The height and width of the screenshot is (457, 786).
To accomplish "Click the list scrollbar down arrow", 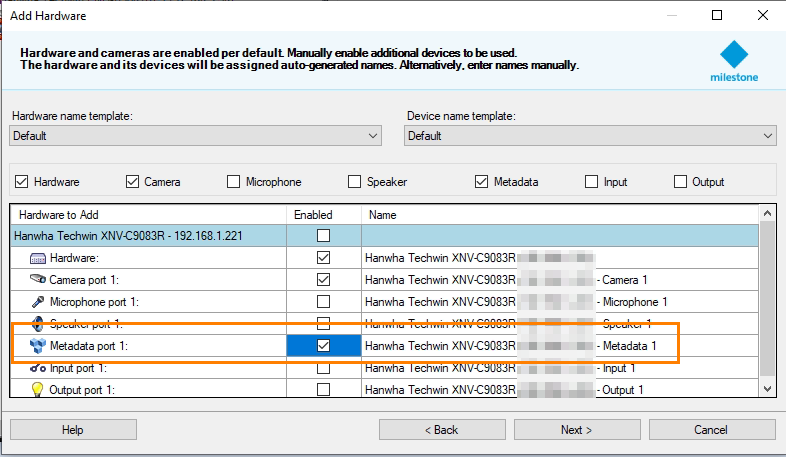I will click(767, 389).
